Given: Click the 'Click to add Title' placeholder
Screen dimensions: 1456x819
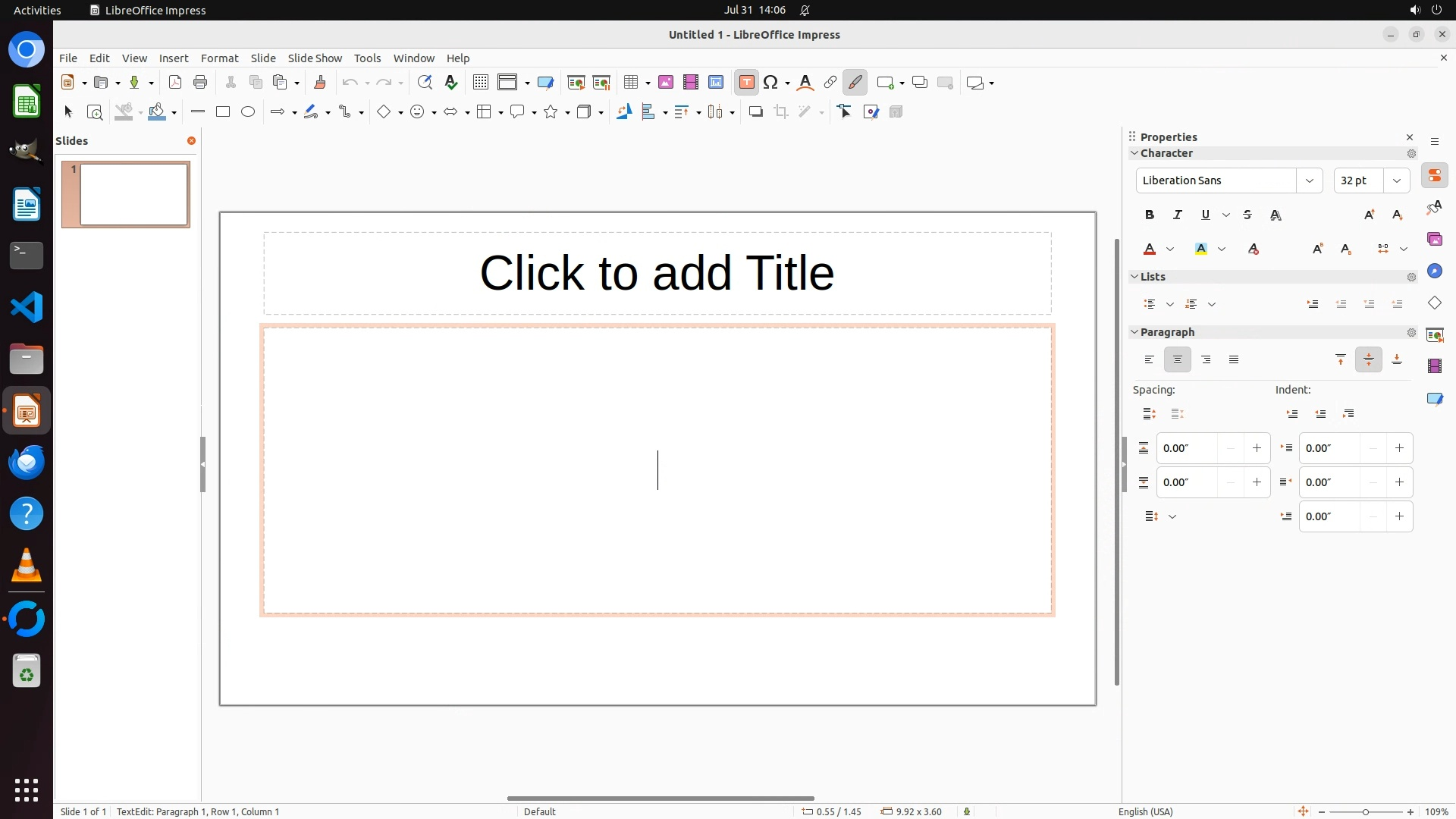Looking at the screenshot, I should click(x=657, y=273).
